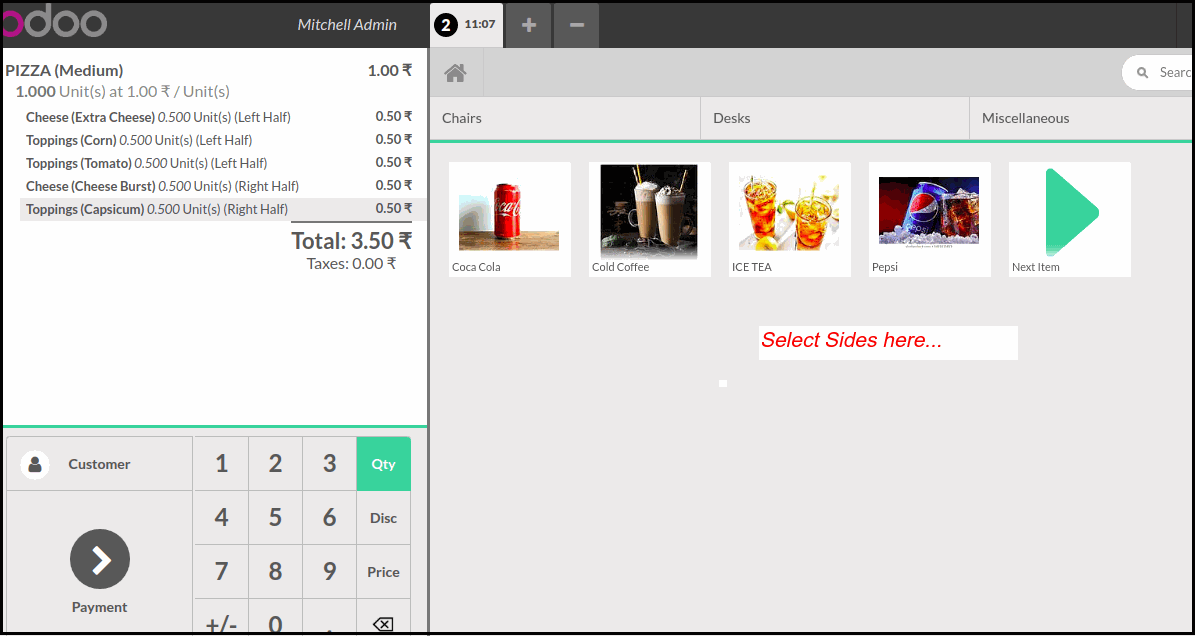Remove the current order with minus button
Screen dimensions: 1195x636
tap(577, 25)
